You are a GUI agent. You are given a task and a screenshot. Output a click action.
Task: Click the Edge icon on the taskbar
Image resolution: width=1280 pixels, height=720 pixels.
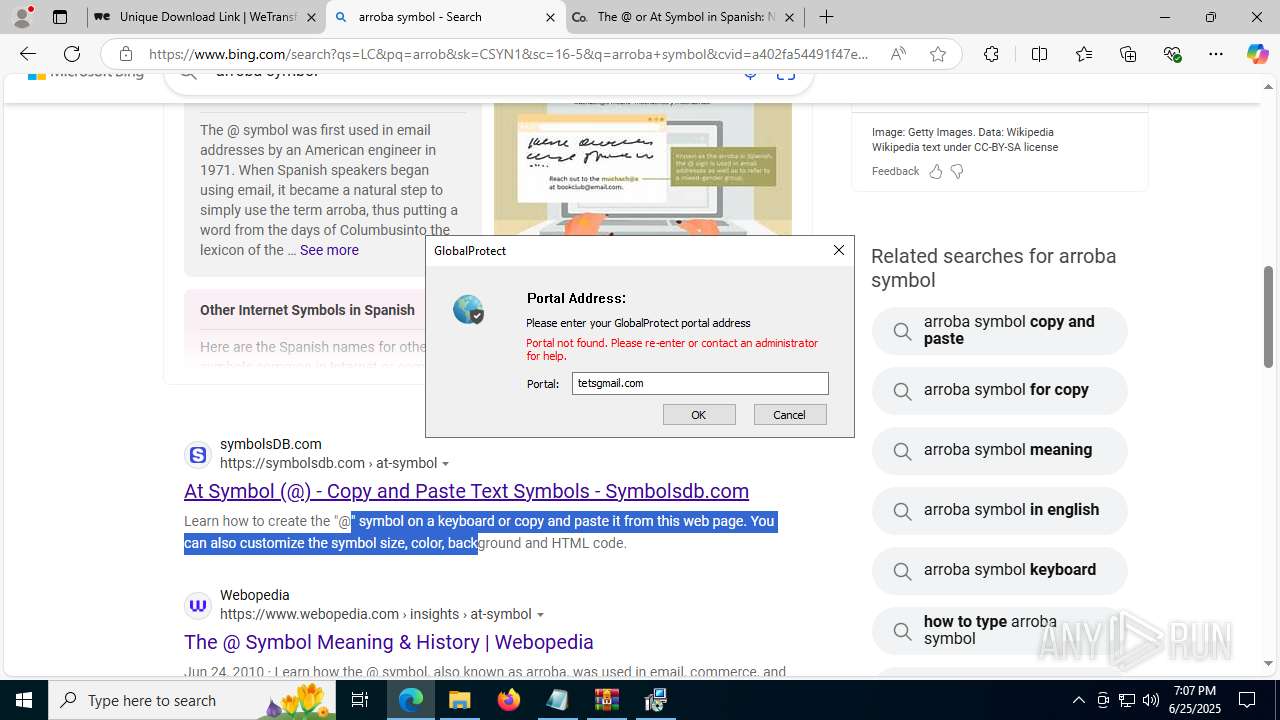point(411,700)
